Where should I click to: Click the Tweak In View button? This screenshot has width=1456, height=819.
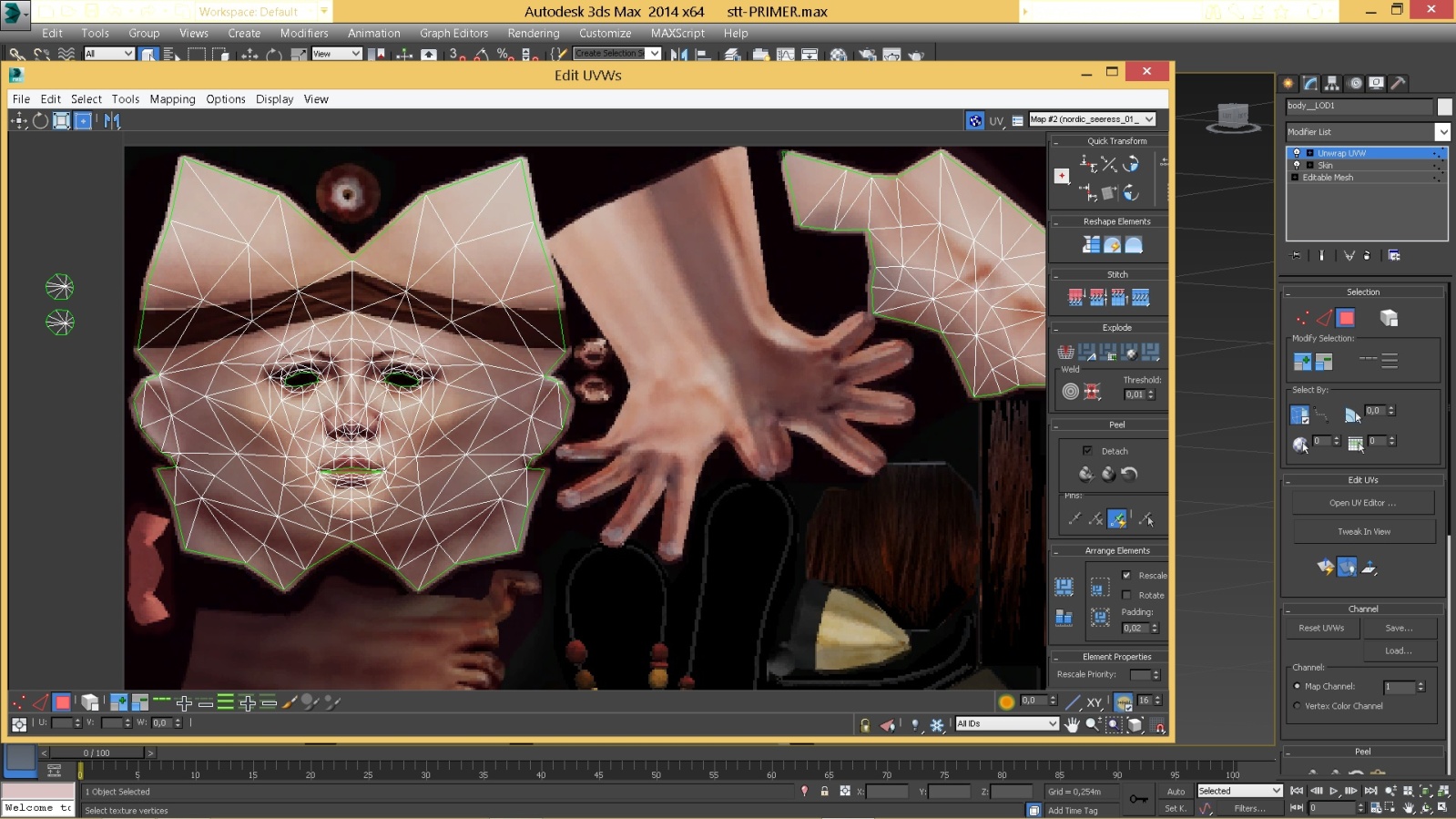(1364, 531)
